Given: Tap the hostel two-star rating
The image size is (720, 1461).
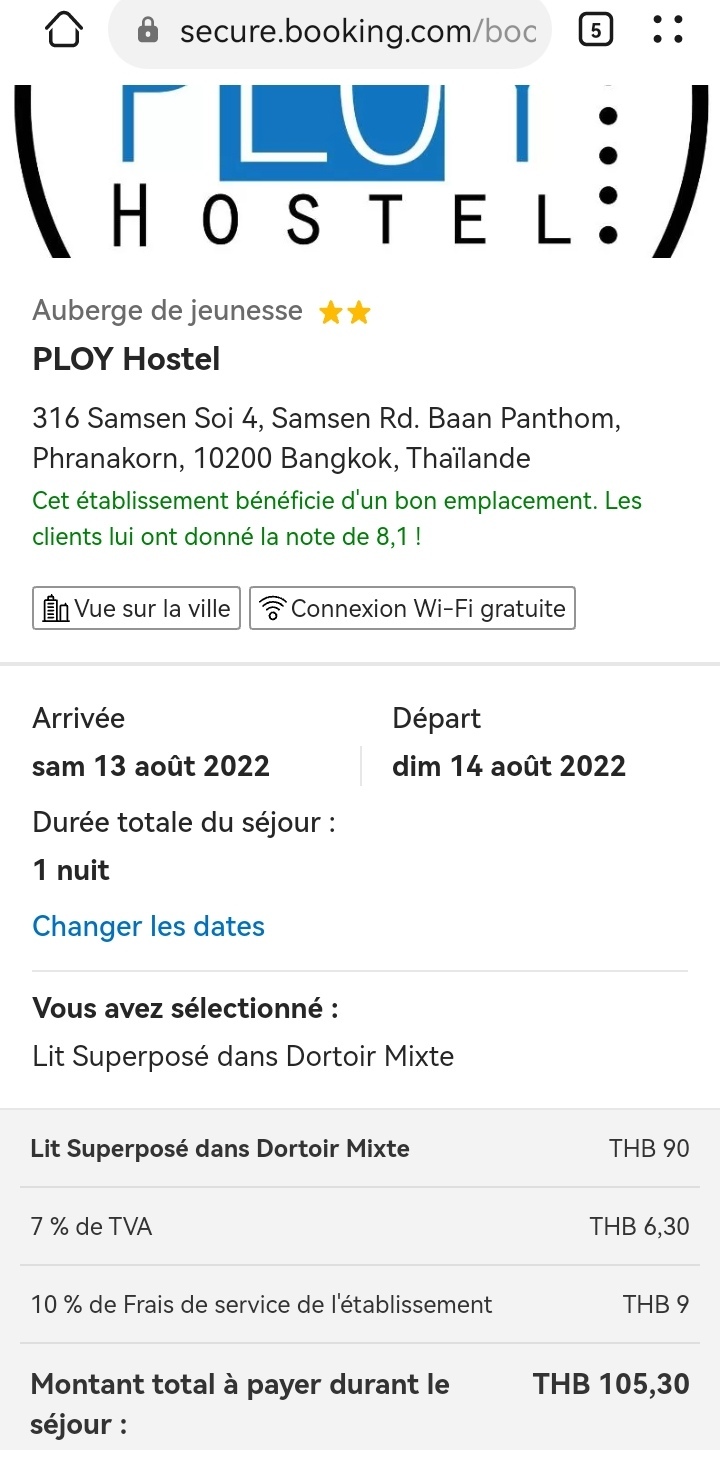Looking at the screenshot, I should point(345,313).
